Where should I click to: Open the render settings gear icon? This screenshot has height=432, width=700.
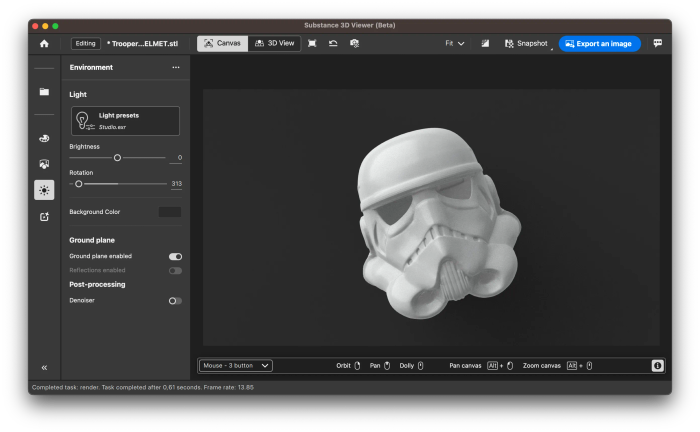click(x=354, y=43)
